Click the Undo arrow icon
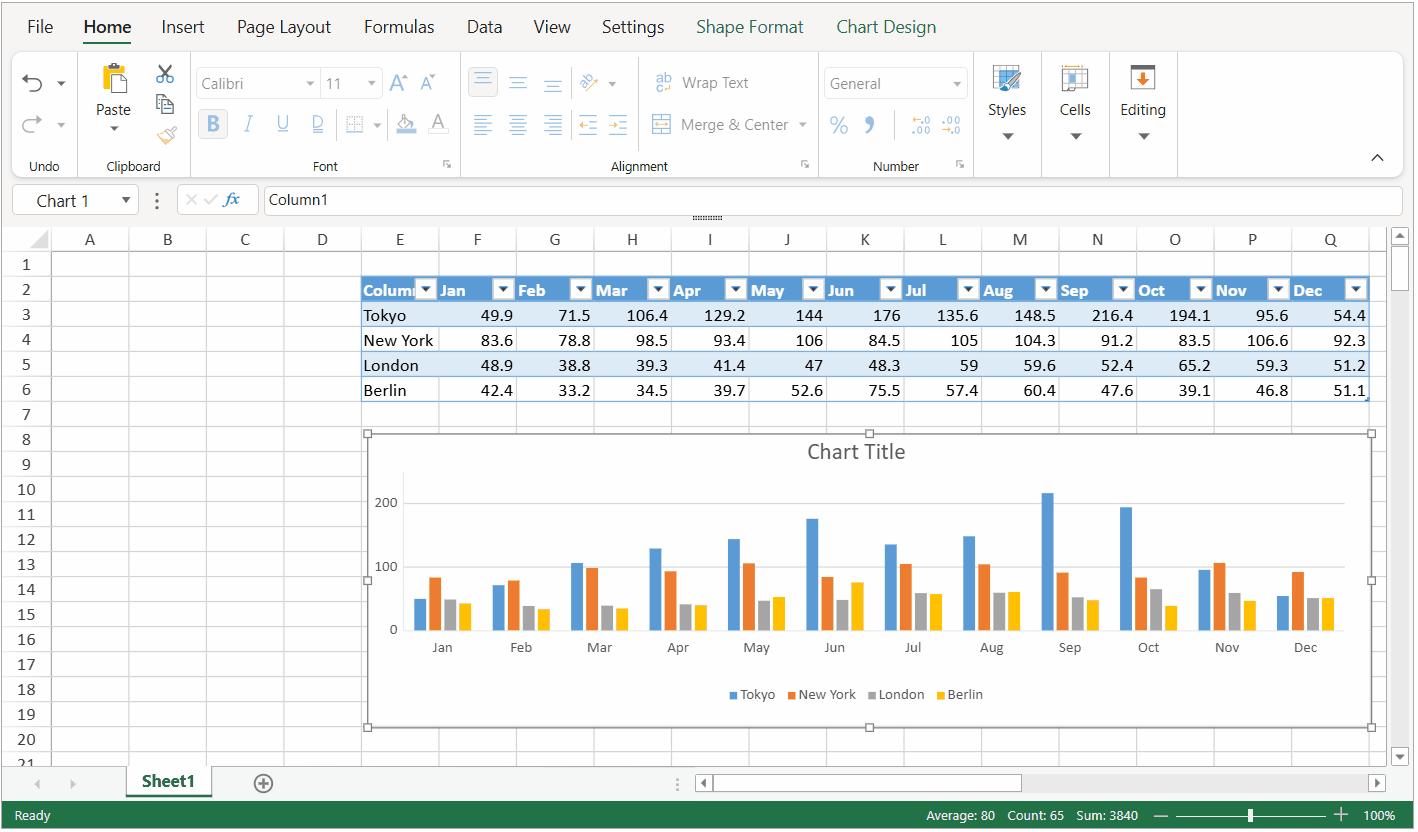The image size is (1418, 832). [32, 83]
